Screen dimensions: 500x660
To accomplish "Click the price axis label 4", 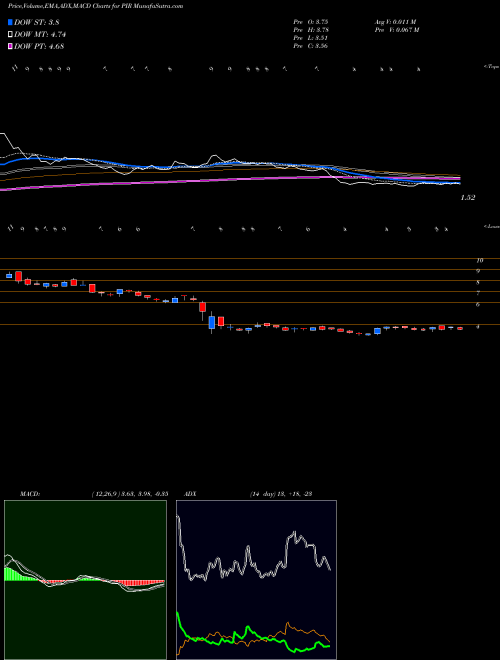I will pos(478,326).
